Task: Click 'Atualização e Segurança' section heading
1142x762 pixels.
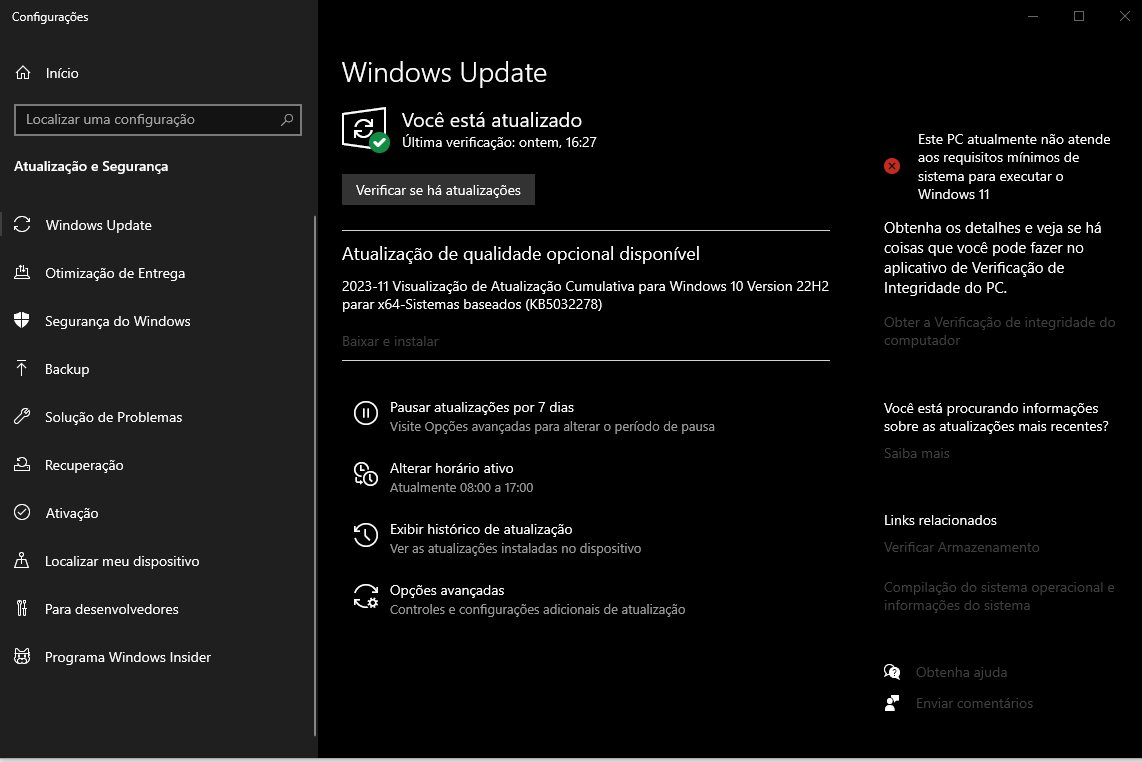Action: tap(91, 166)
